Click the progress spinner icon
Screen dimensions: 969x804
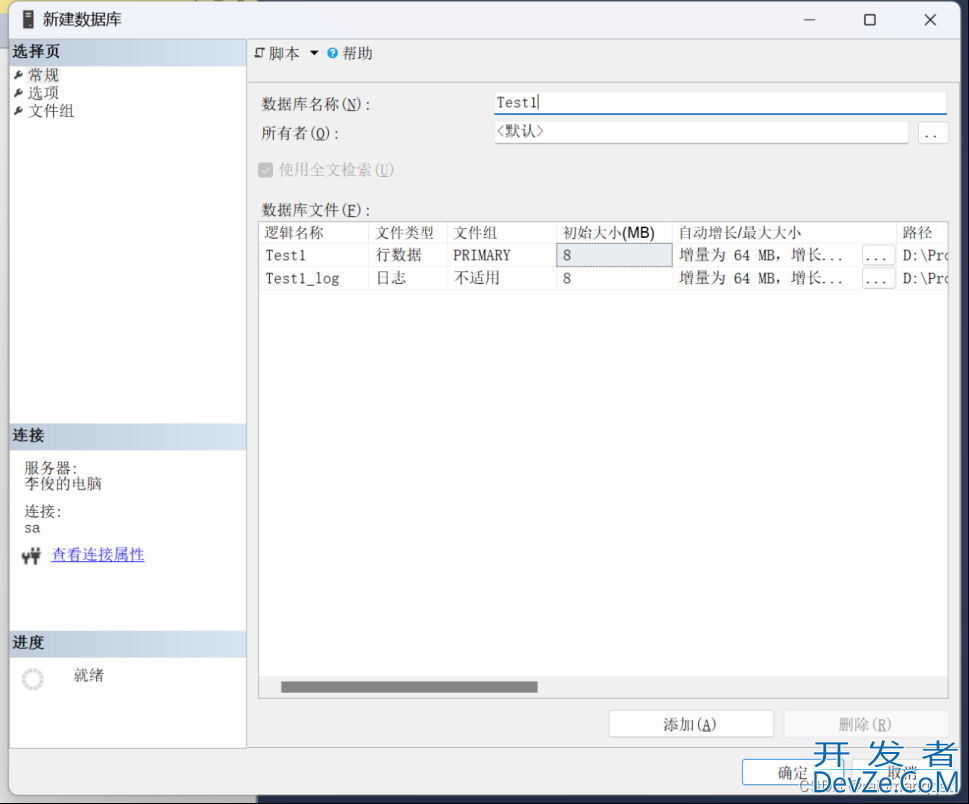pyautogui.click(x=33, y=679)
